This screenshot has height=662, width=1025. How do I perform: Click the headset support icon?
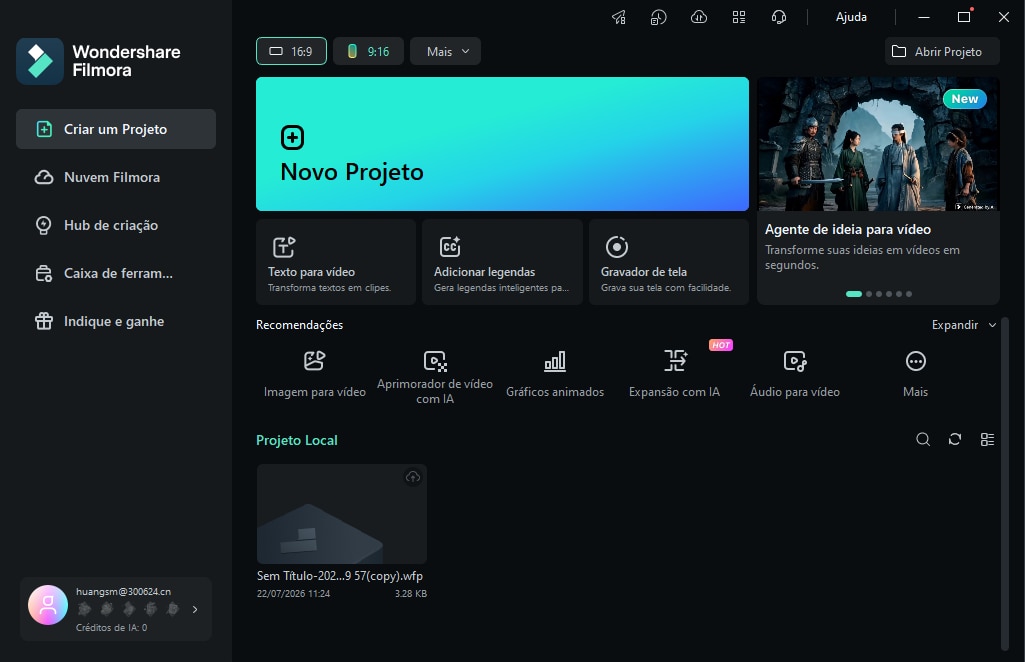coord(779,18)
